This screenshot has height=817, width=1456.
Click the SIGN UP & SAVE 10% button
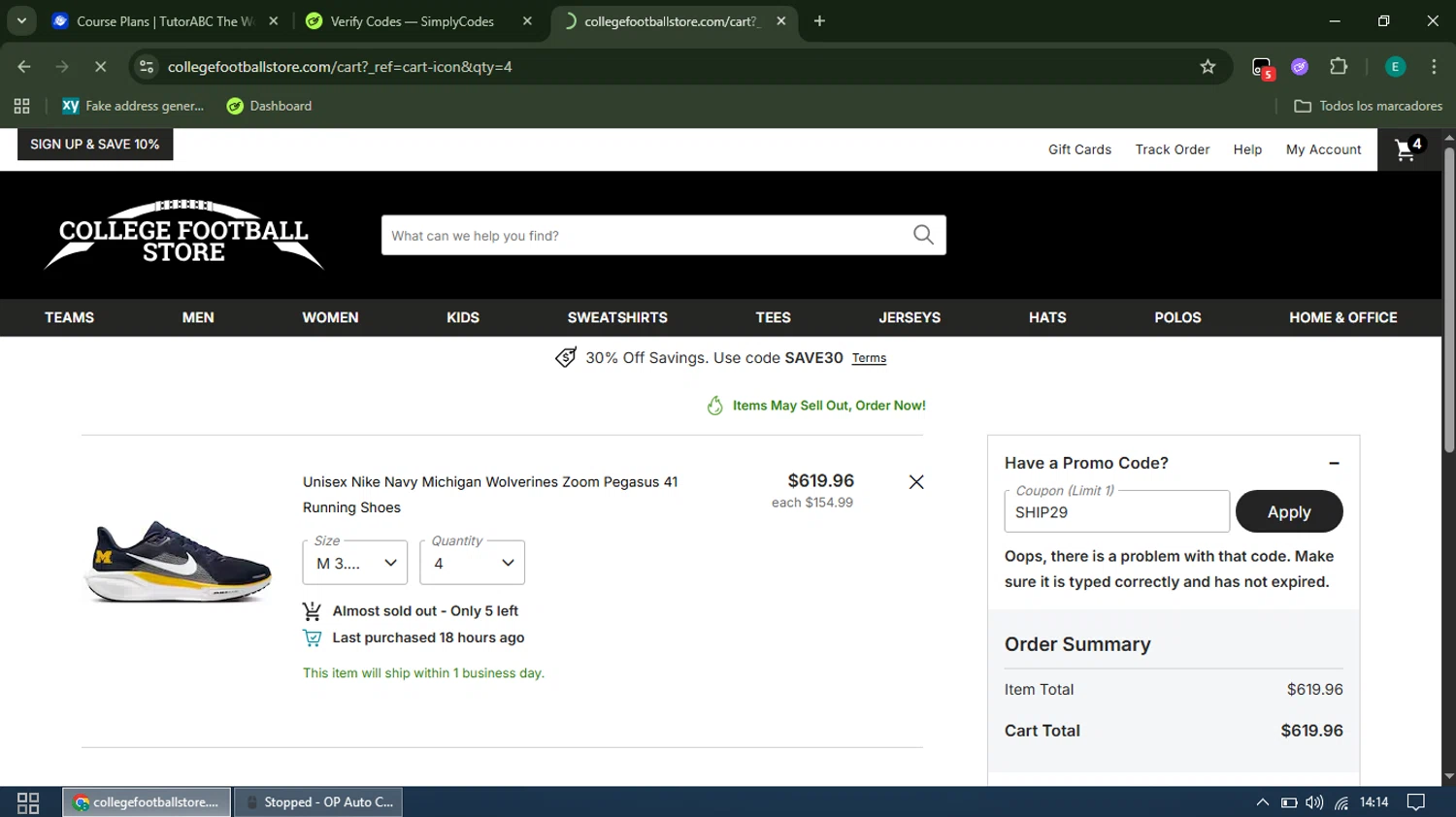pos(95,144)
